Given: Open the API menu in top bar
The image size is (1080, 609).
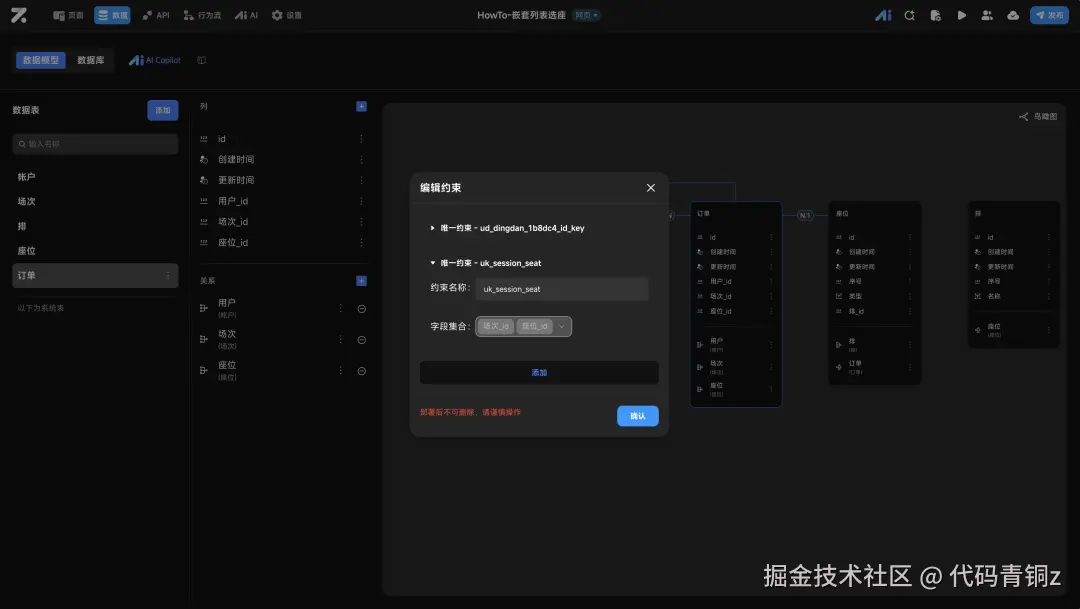Looking at the screenshot, I should 156,15.
